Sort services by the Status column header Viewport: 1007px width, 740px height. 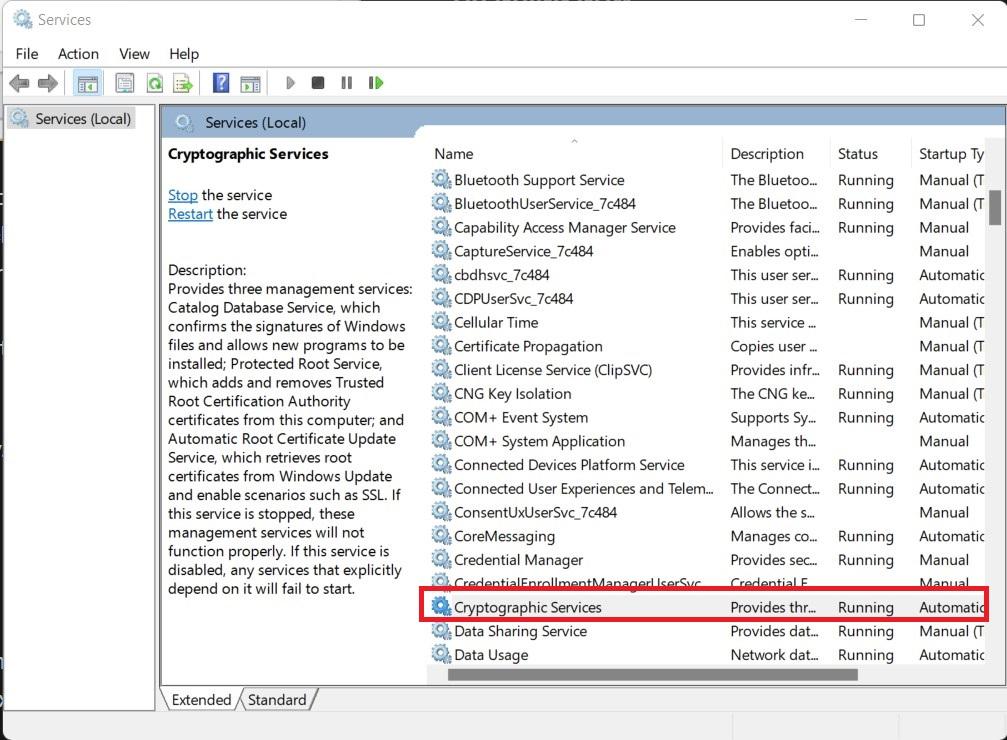tap(857, 154)
